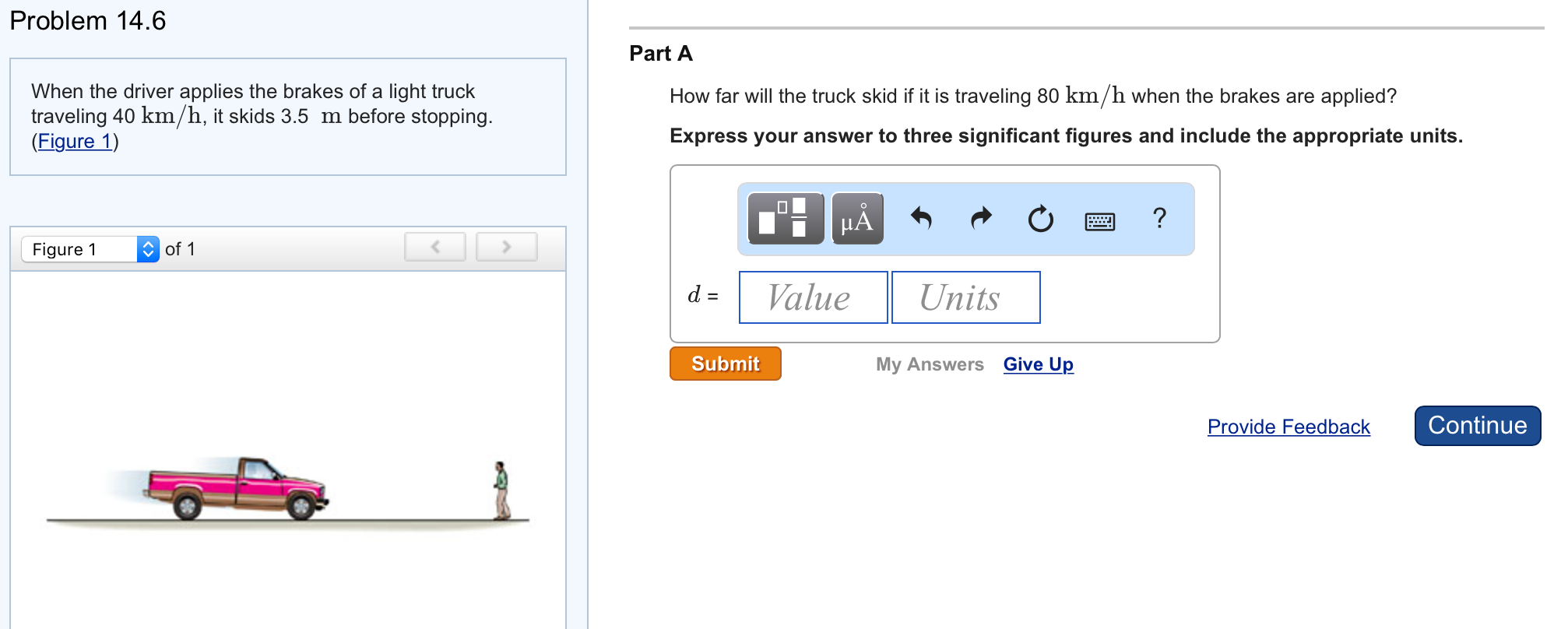
Task: Click the undo arrow icon
Action: 921,219
